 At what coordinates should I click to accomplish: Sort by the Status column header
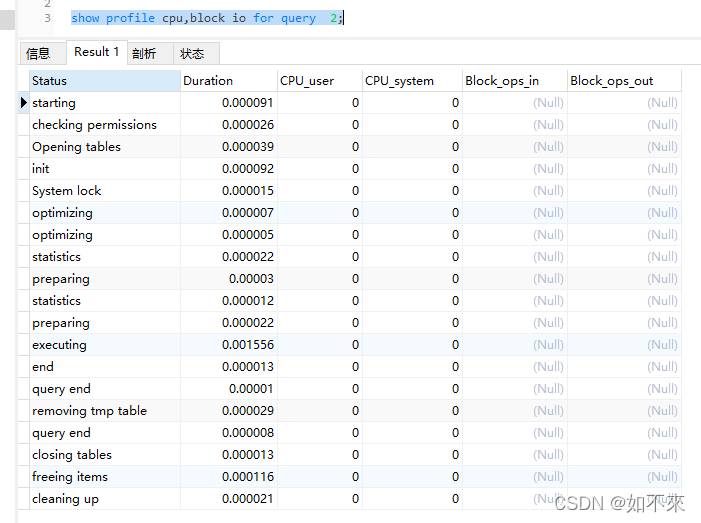[105, 81]
